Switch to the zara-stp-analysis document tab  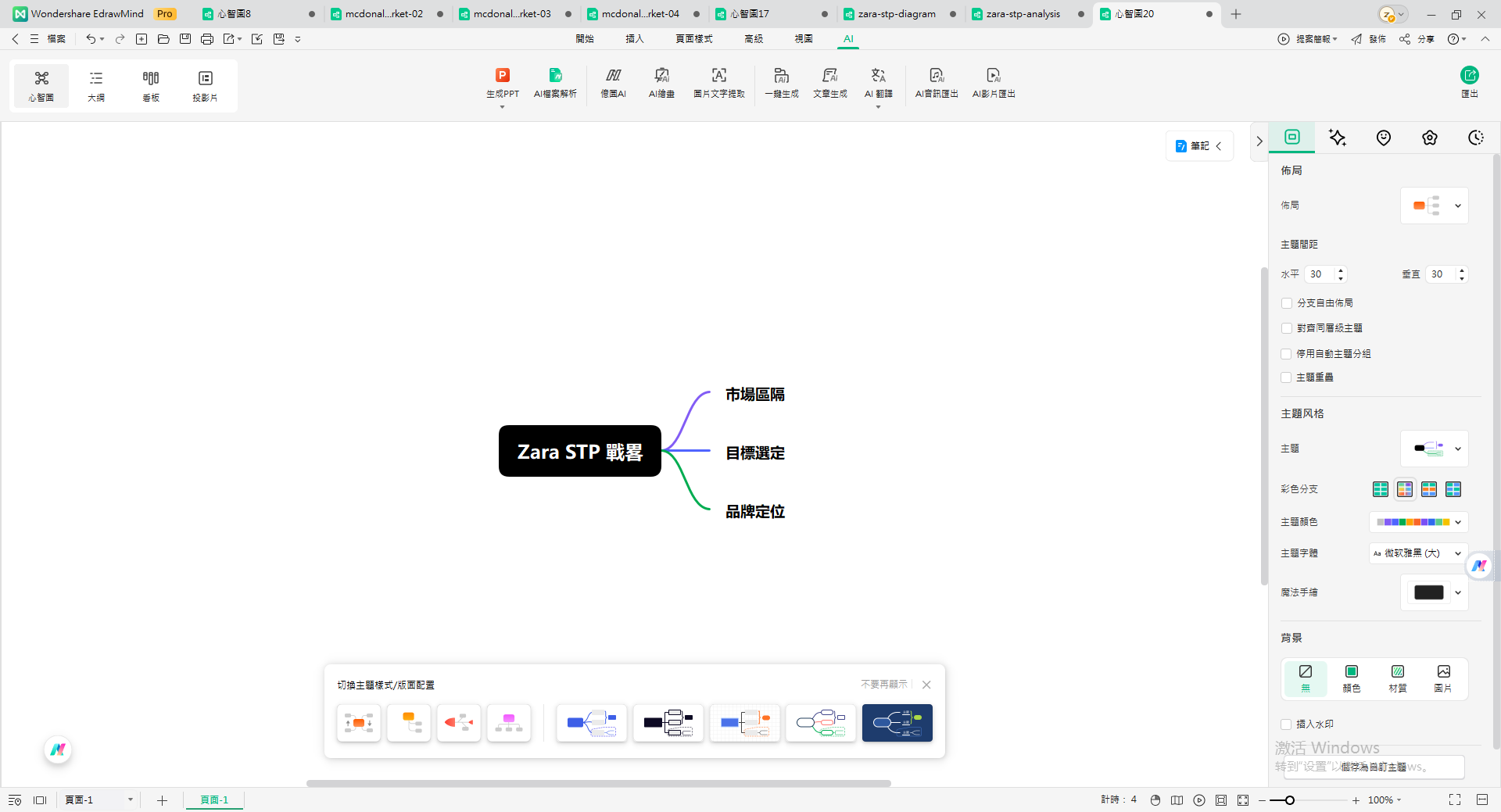[x=1023, y=14]
